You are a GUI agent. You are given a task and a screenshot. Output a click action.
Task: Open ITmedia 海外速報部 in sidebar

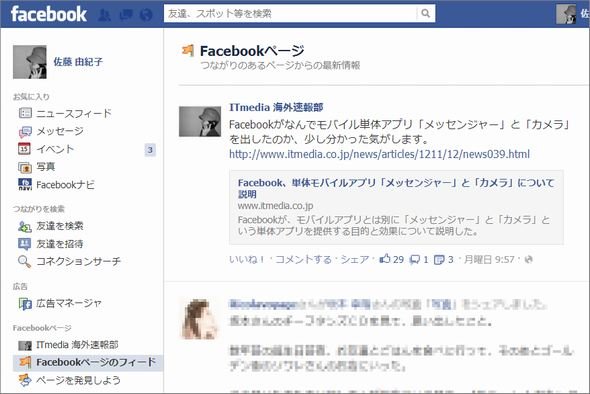point(77,345)
